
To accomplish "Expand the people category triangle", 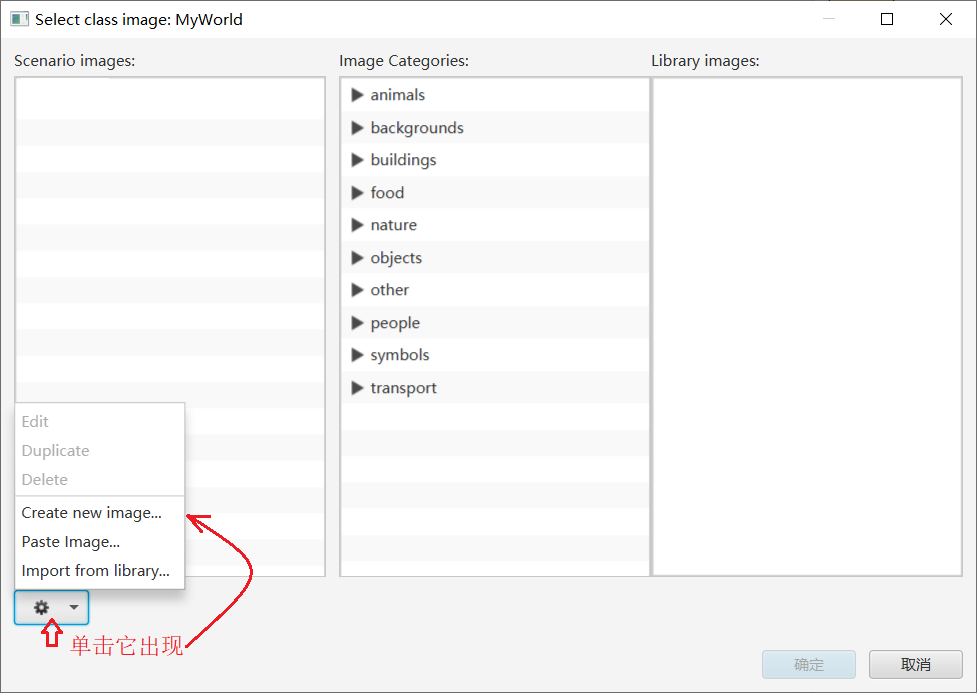I will tap(357, 323).
